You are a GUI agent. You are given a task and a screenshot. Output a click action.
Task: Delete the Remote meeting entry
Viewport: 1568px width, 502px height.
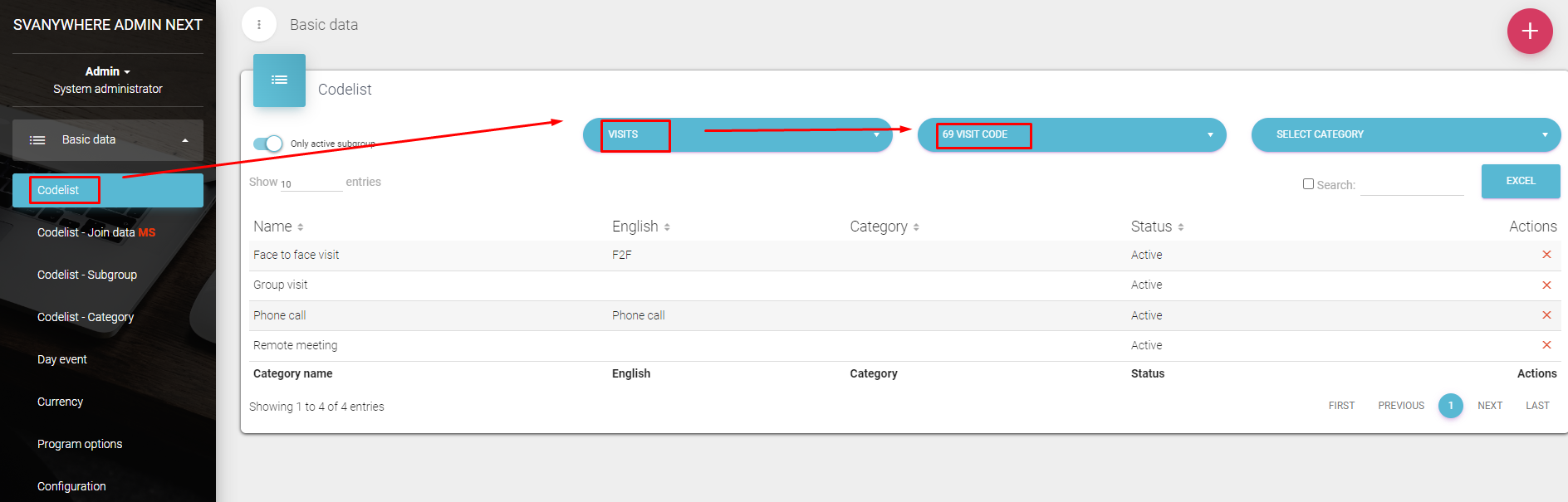click(x=1546, y=345)
